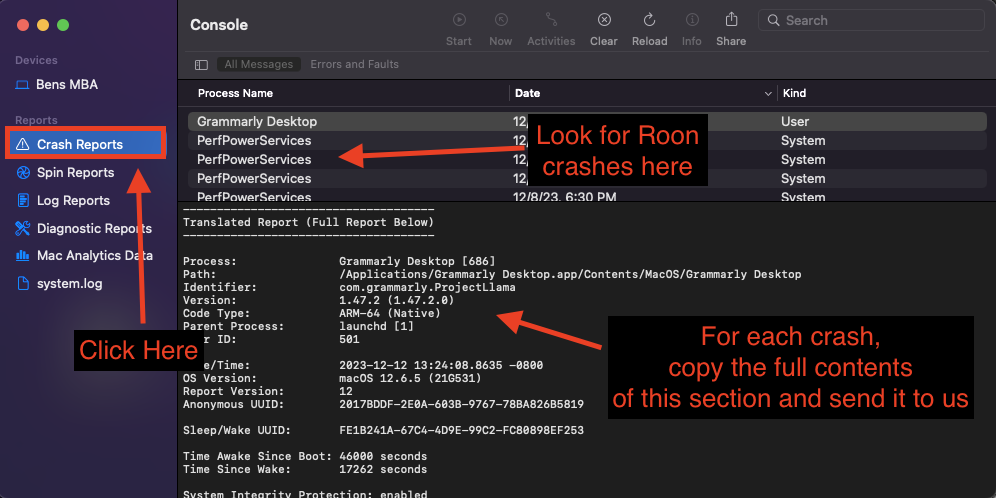Image resolution: width=996 pixels, height=498 pixels.
Task: Click the Sleep/Wake UUID value
Action: pos(461,431)
